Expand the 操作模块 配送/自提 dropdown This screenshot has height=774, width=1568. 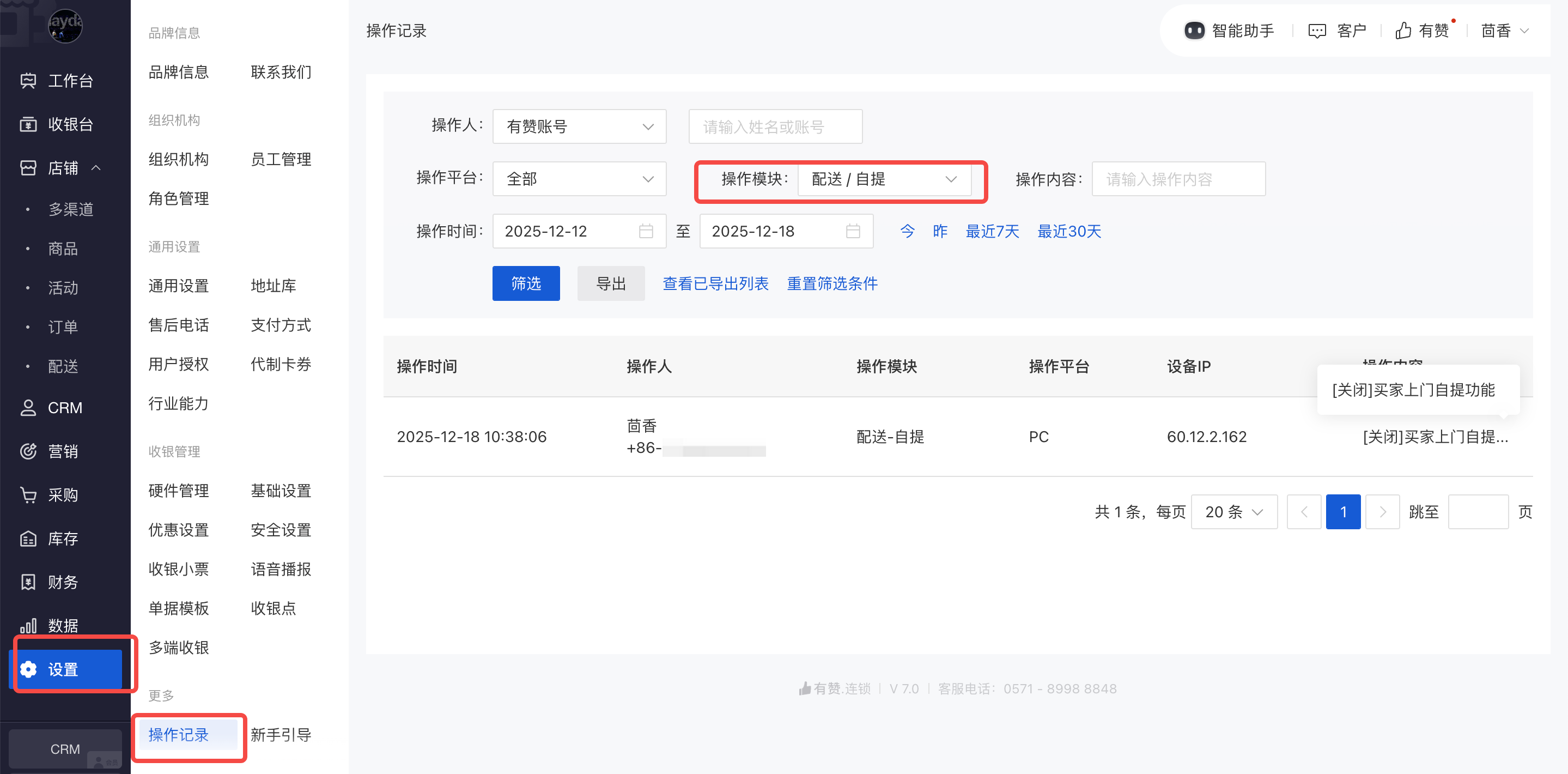click(x=884, y=179)
